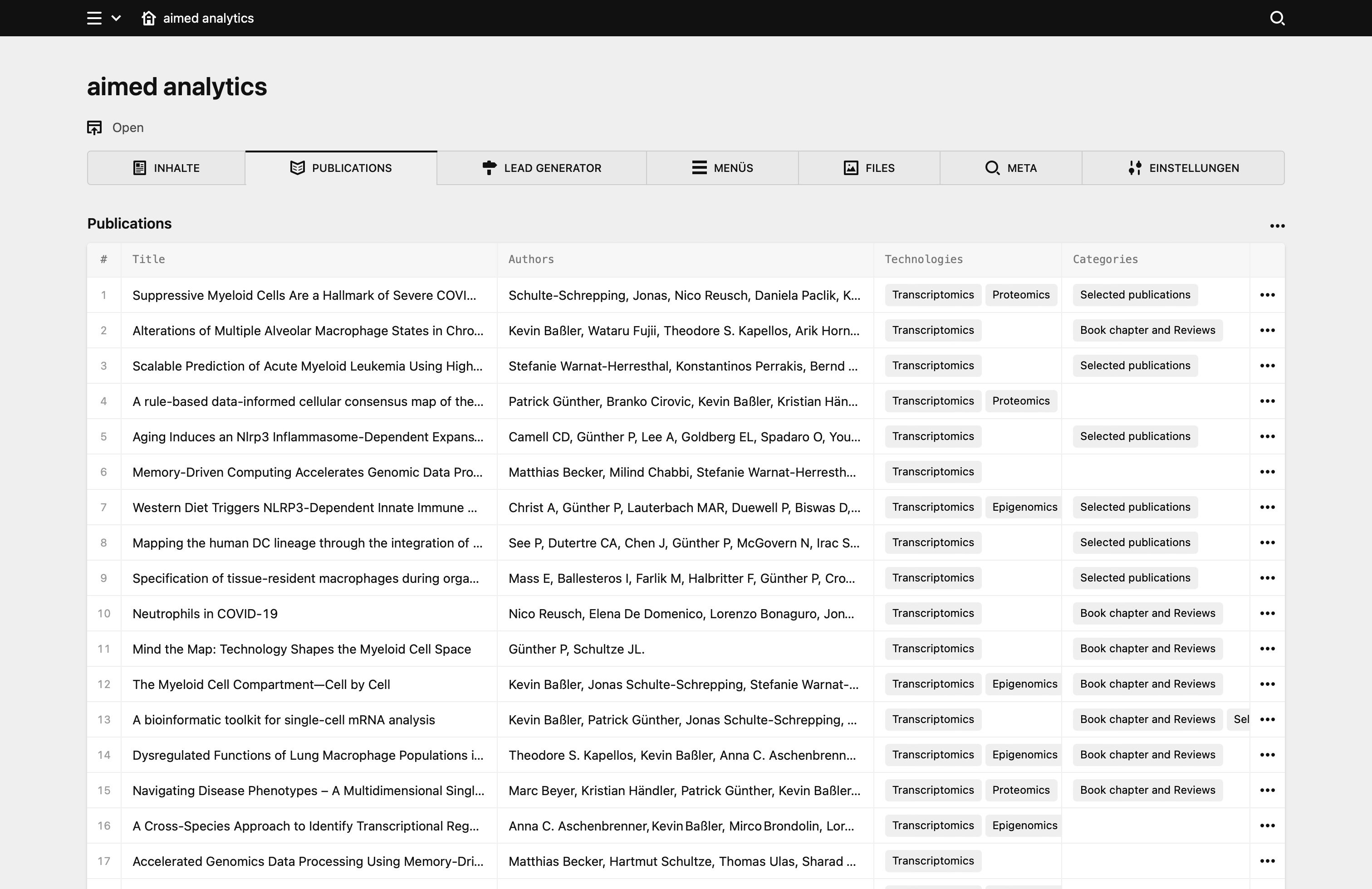
Task: Switch to the Files tab
Action: (869, 168)
